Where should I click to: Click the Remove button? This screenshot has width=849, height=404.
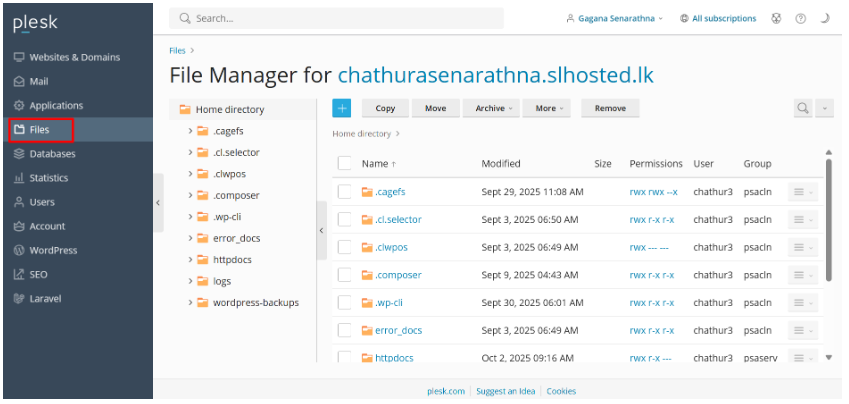pyautogui.click(x=610, y=108)
